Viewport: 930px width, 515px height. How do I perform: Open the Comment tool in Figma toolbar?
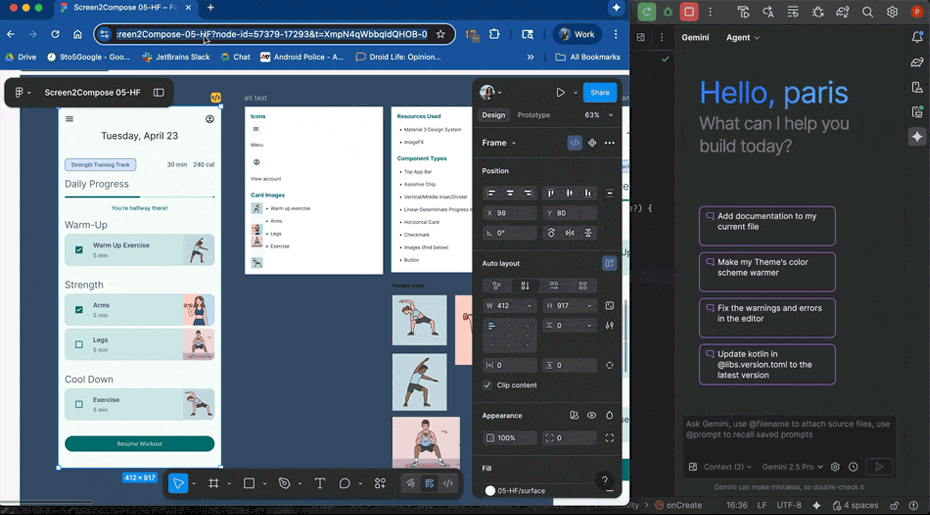click(x=345, y=484)
